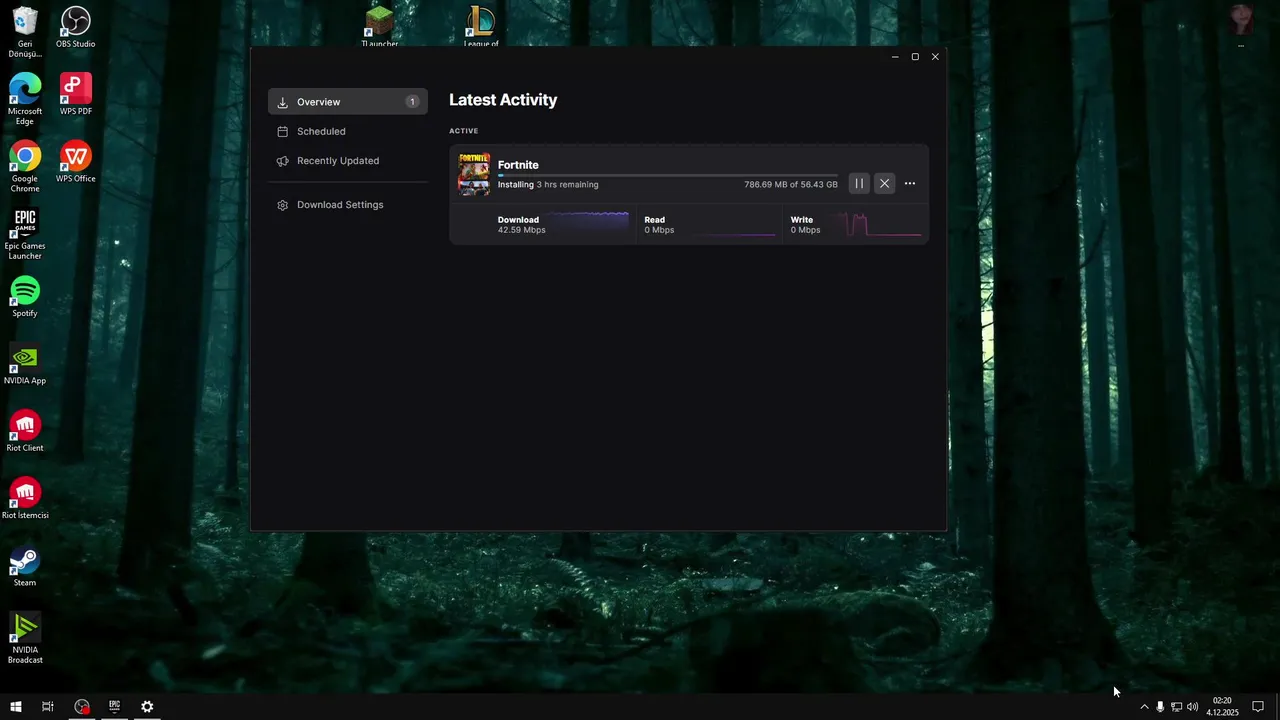Open the volume control in the tray

(1192, 707)
